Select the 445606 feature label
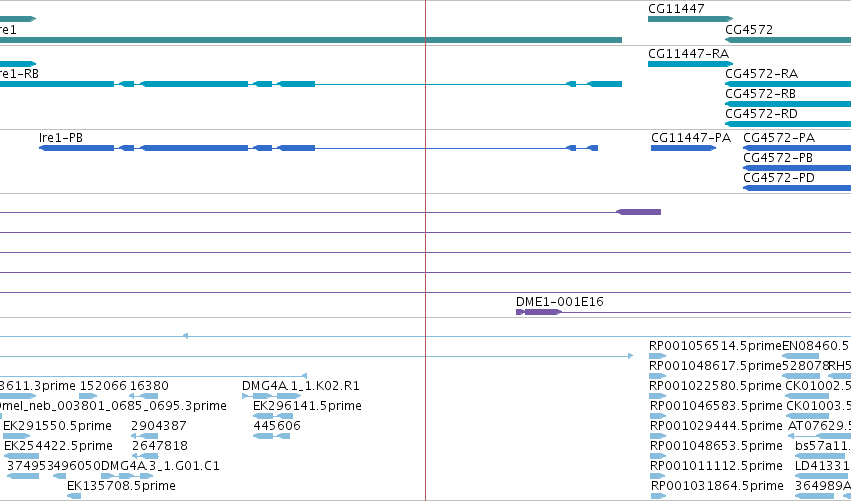Screen dimensions: 851x501 point(277,426)
